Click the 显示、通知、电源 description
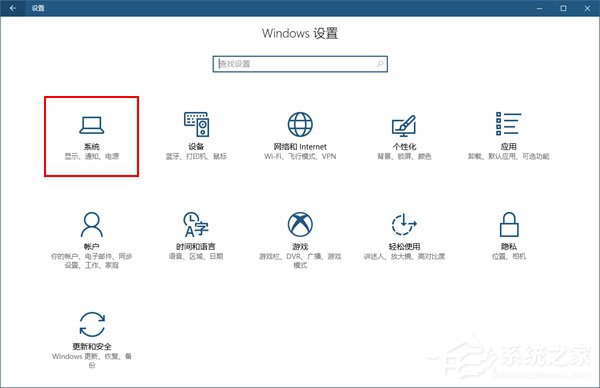The height and width of the screenshot is (388, 600). 91,156
